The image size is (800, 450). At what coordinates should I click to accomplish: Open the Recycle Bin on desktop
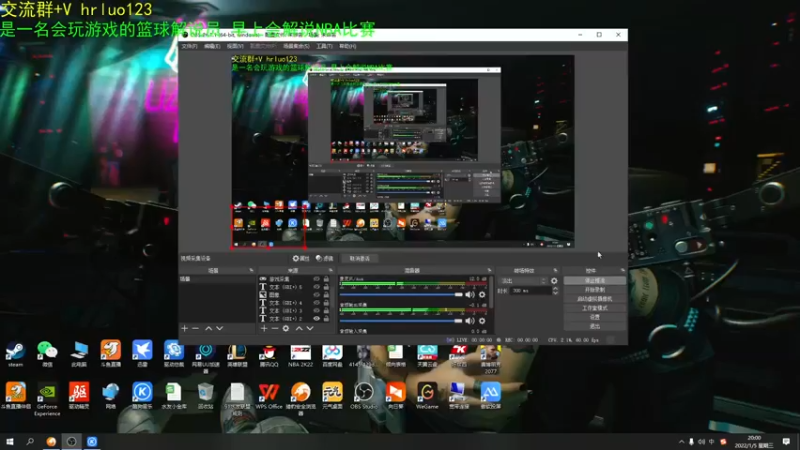pyautogui.click(x=205, y=396)
